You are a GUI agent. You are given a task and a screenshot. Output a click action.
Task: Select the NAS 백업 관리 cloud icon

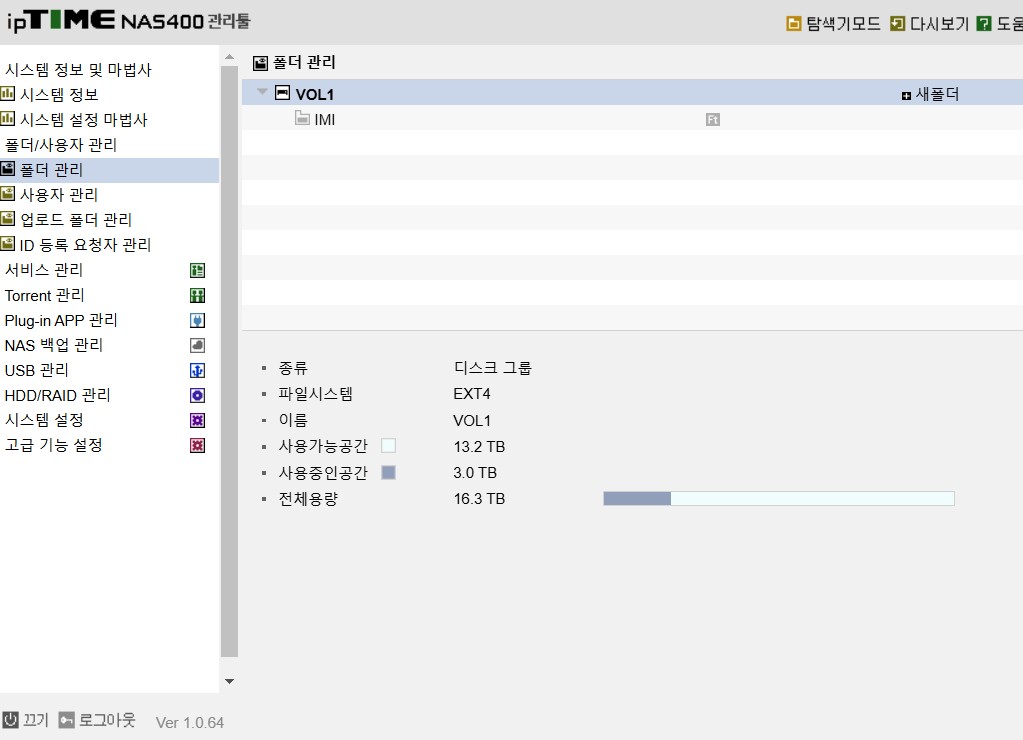[197, 345]
